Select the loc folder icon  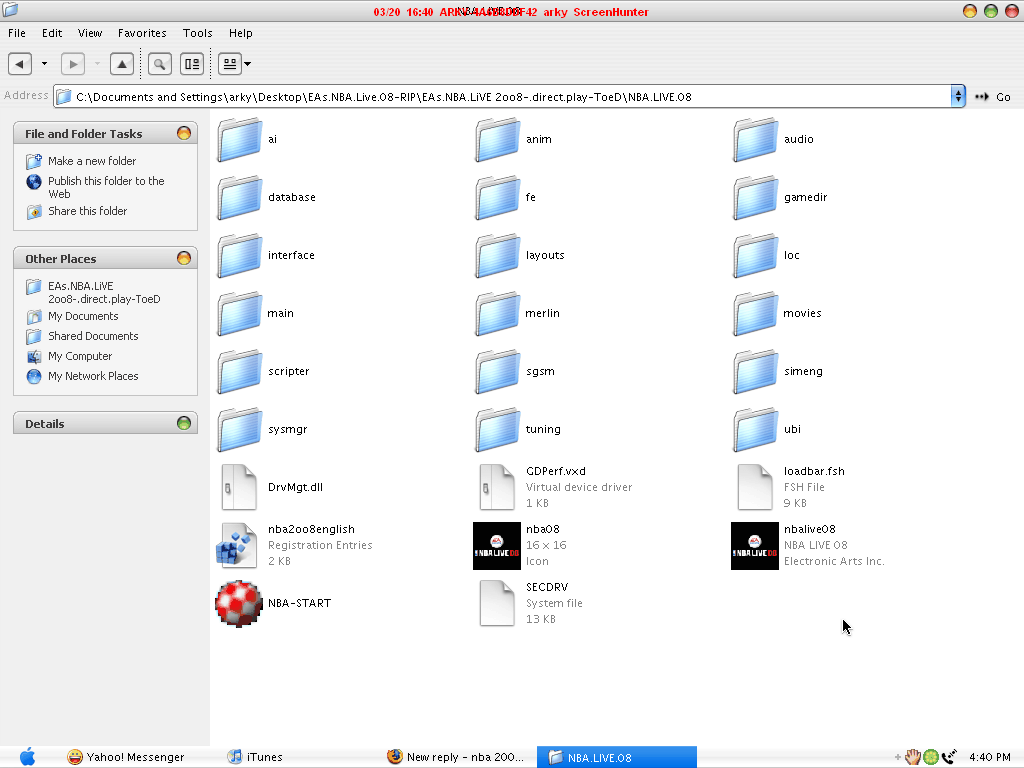coord(756,256)
